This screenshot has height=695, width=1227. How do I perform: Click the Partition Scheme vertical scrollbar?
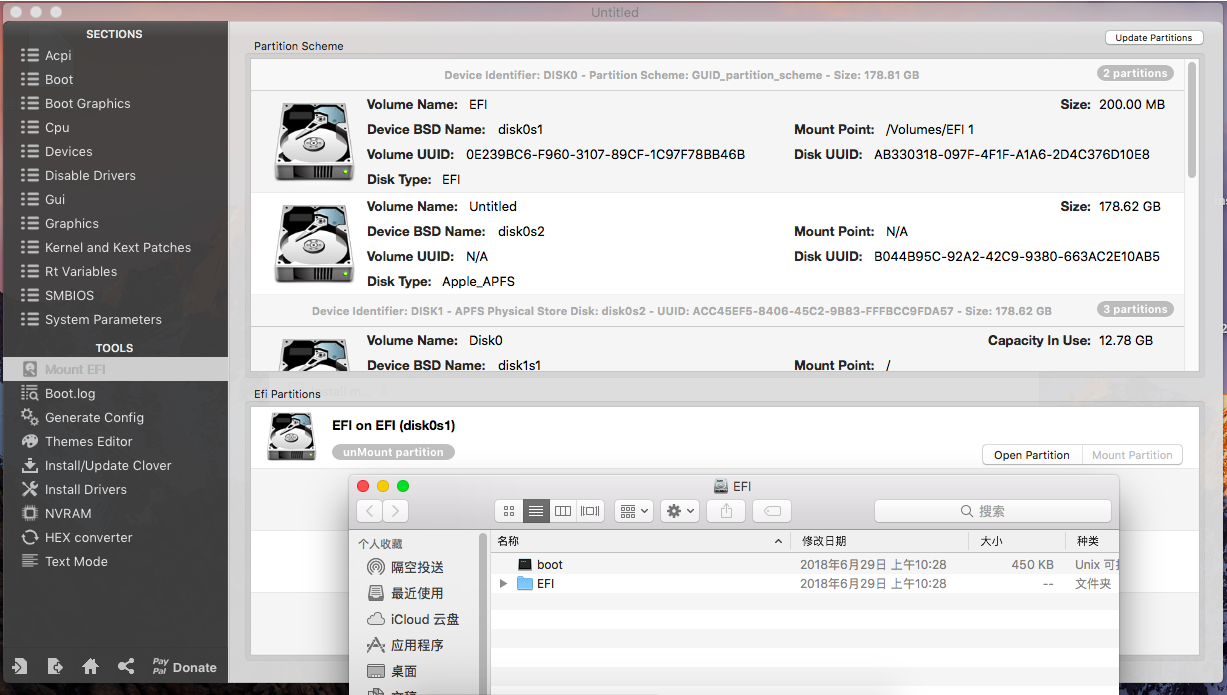click(x=1191, y=119)
